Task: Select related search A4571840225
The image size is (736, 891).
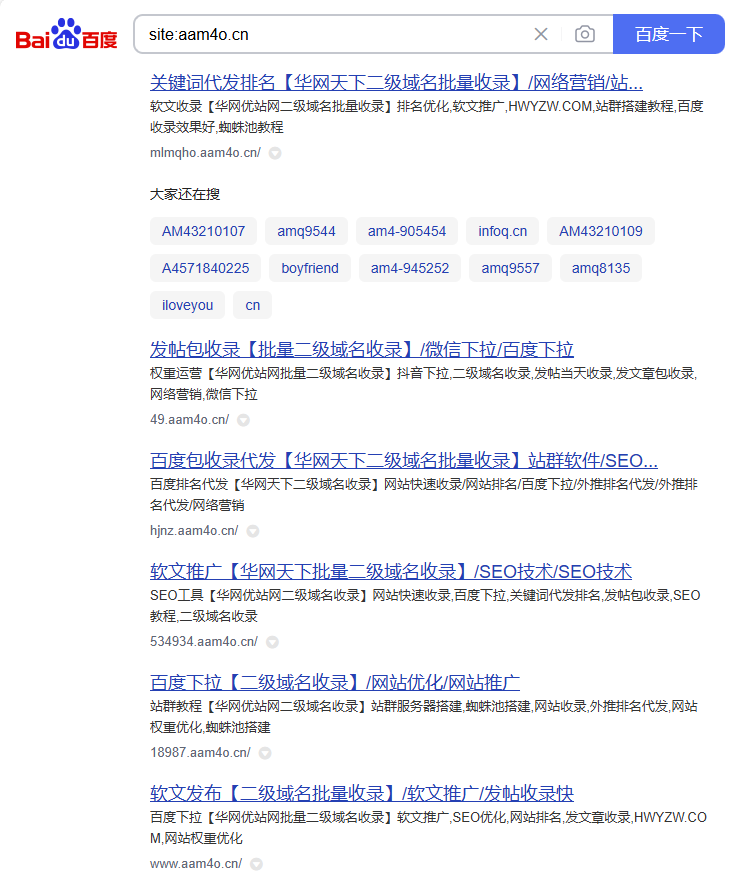Action: click(x=206, y=268)
